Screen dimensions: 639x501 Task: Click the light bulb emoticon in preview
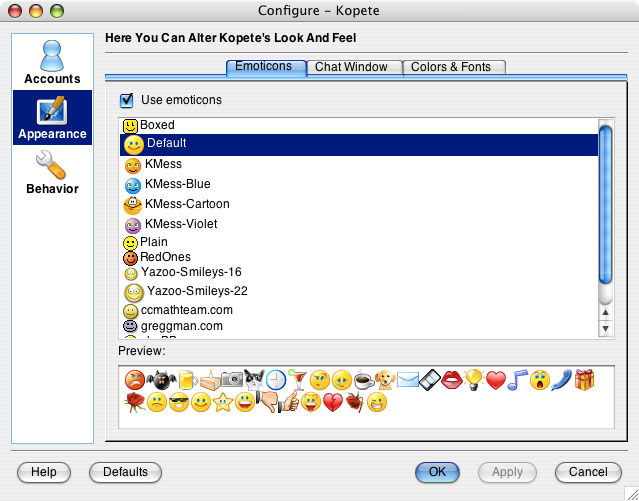point(473,380)
